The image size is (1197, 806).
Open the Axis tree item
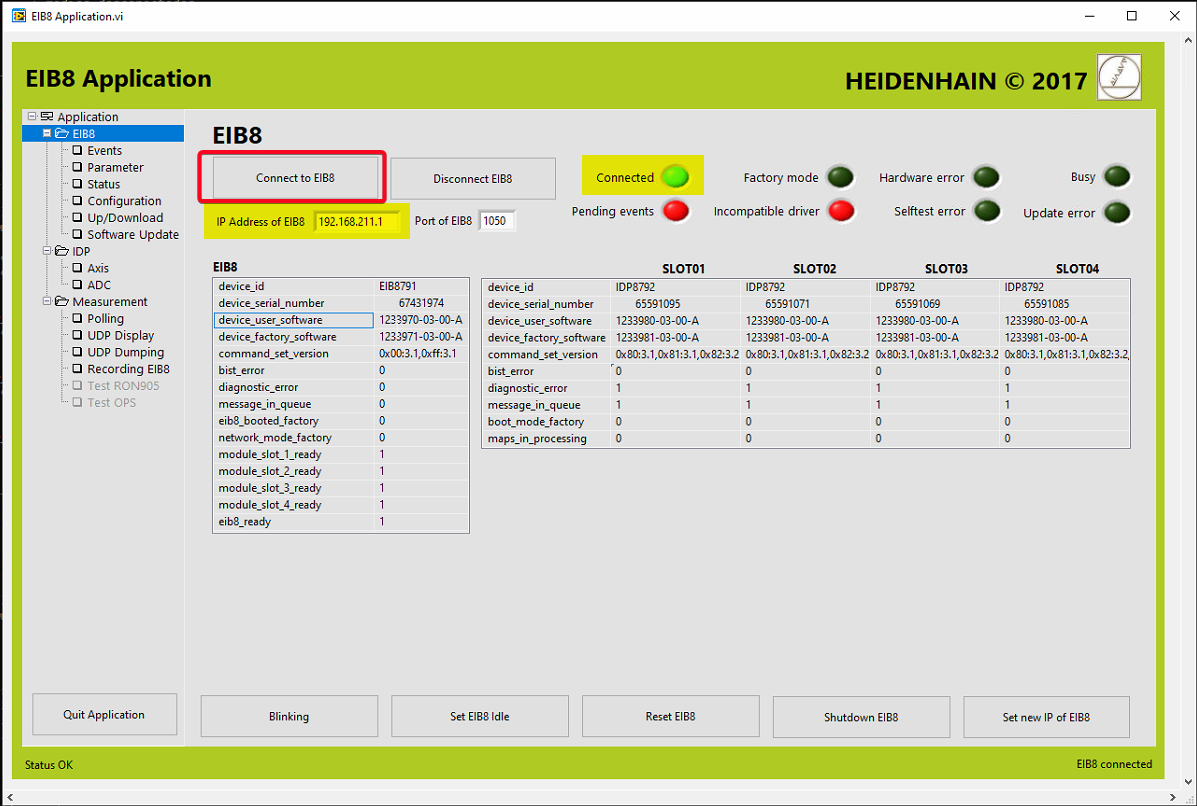click(98, 268)
